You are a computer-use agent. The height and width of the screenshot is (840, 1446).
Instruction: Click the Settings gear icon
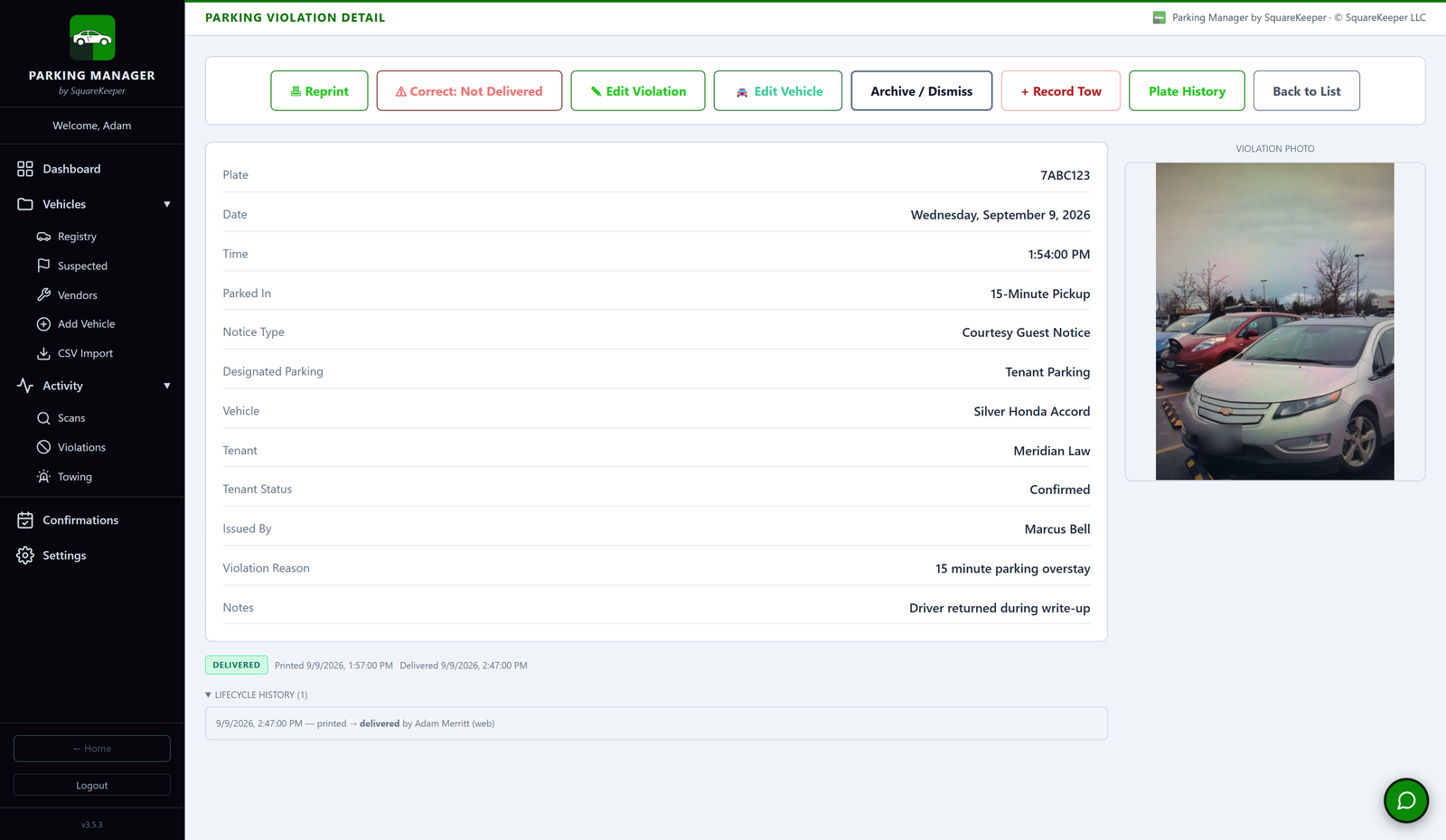coord(25,555)
